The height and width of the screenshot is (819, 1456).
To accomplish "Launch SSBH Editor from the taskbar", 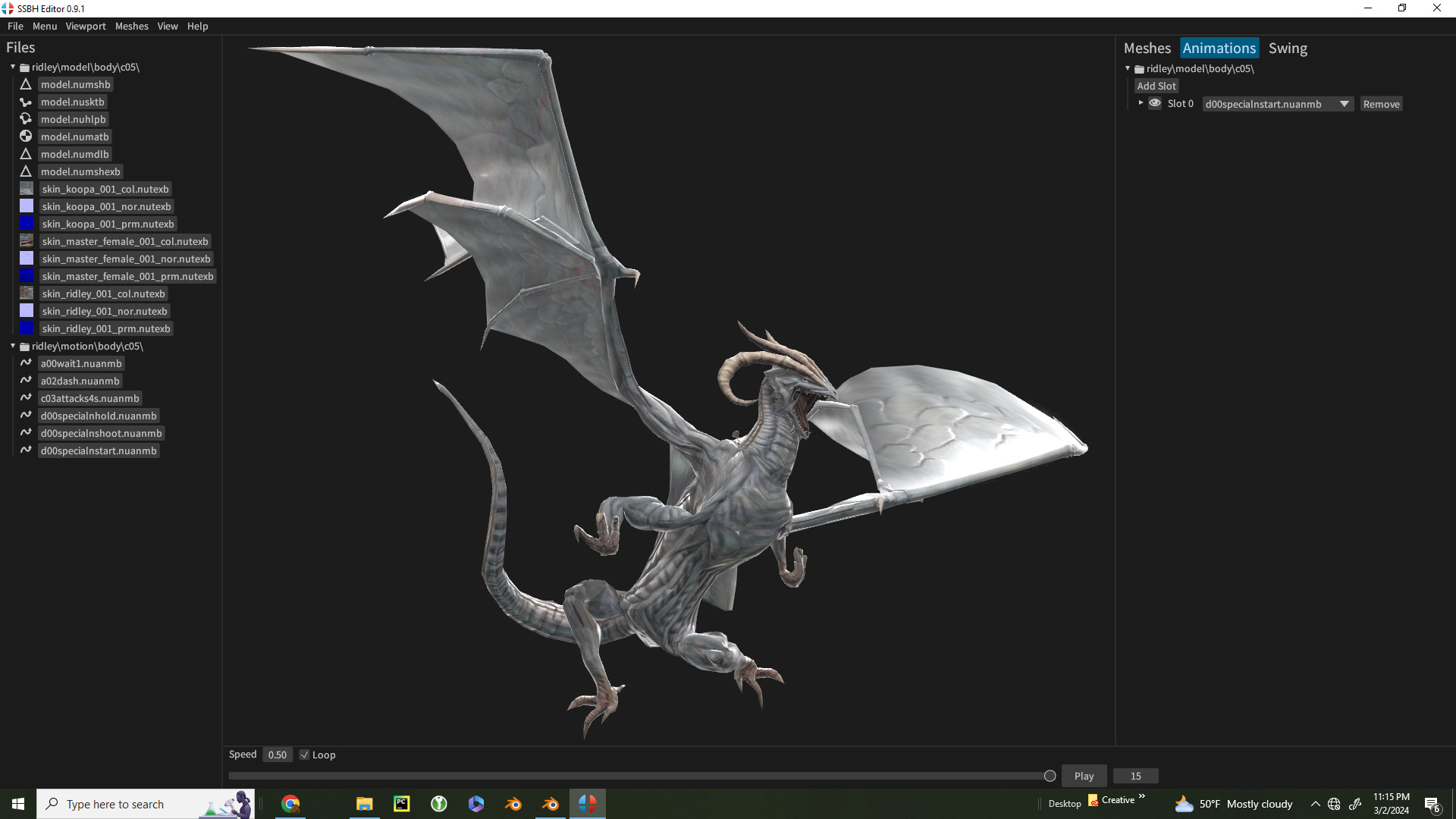I will point(587,803).
